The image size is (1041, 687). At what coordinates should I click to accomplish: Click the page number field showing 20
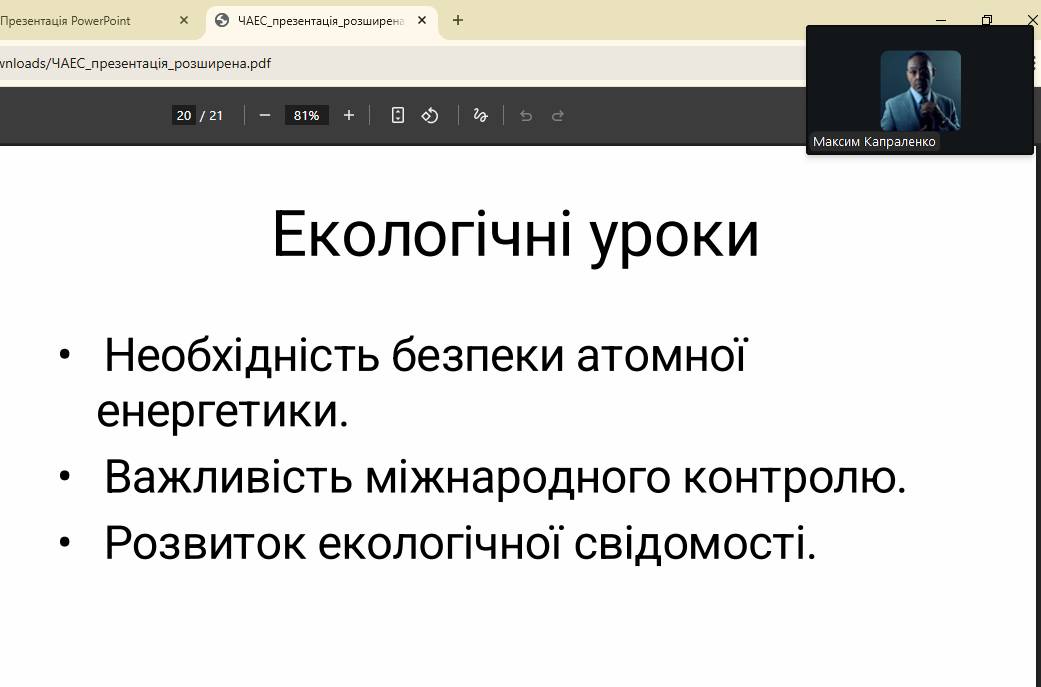pos(184,115)
